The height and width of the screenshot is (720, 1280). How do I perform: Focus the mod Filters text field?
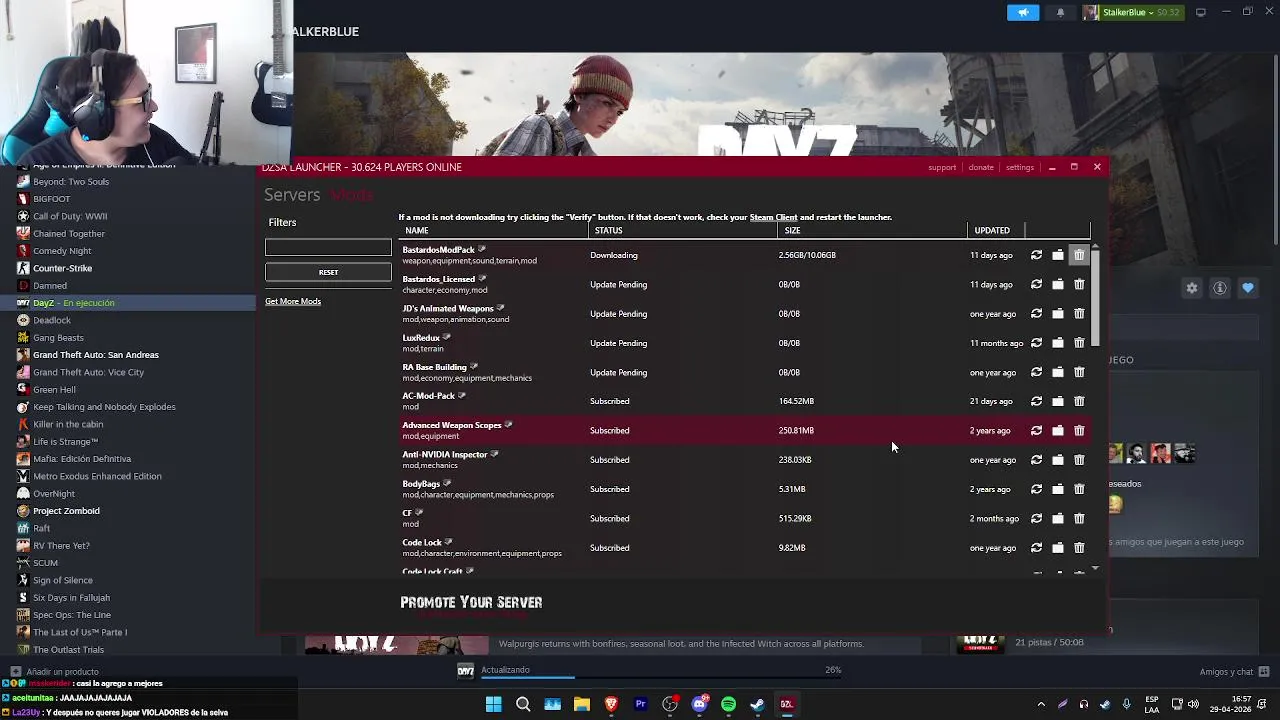point(328,247)
